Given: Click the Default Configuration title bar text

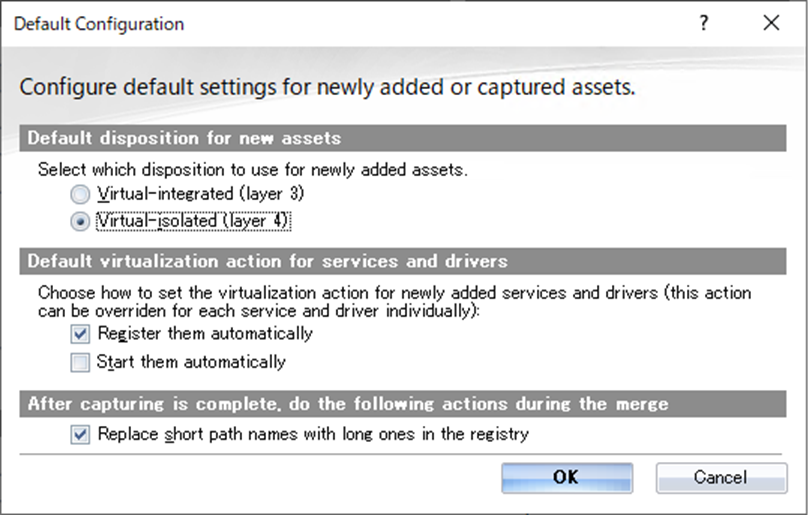Looking at the screenshot, I should [x=99, y=23].
